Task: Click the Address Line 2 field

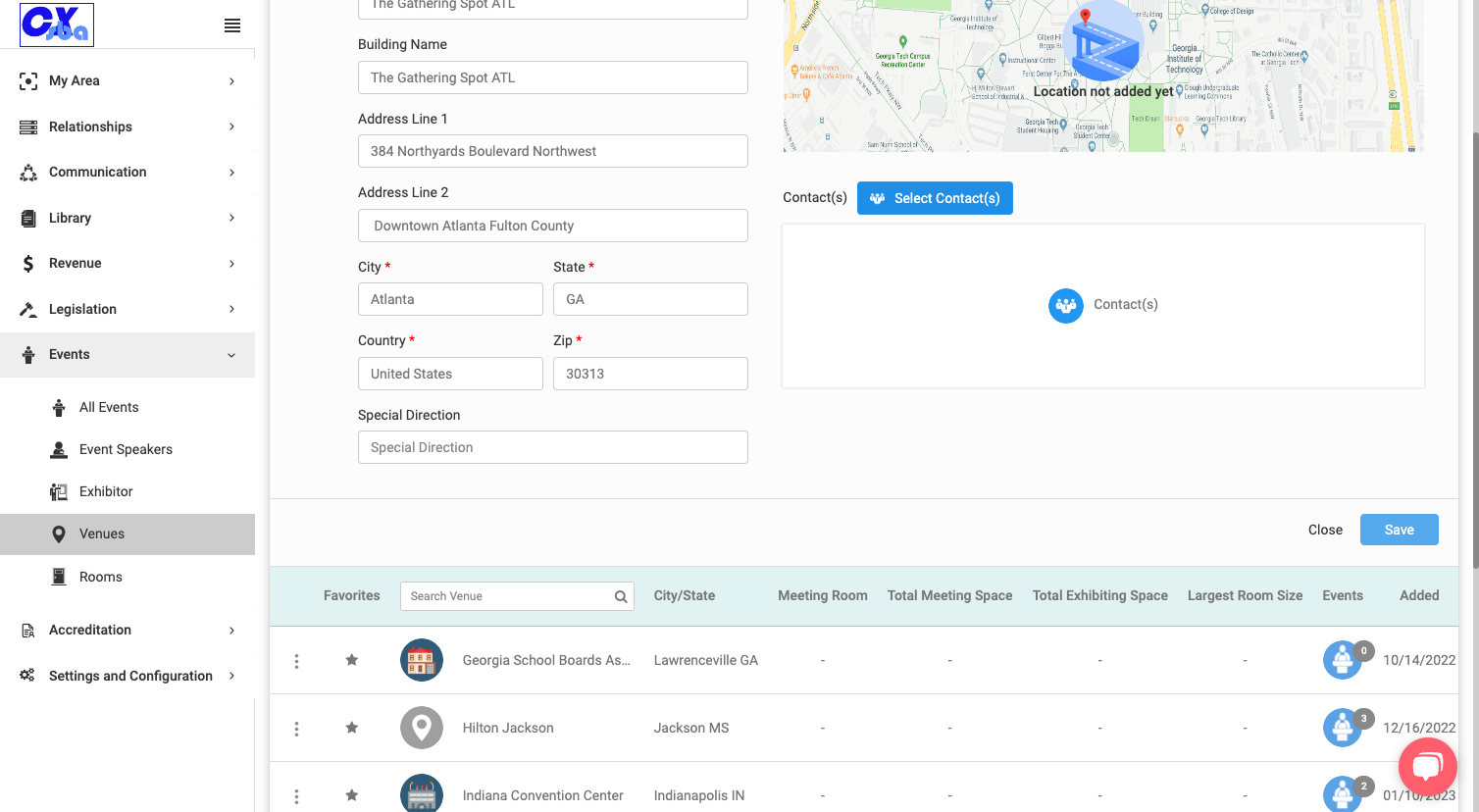Action: [553, 226]
